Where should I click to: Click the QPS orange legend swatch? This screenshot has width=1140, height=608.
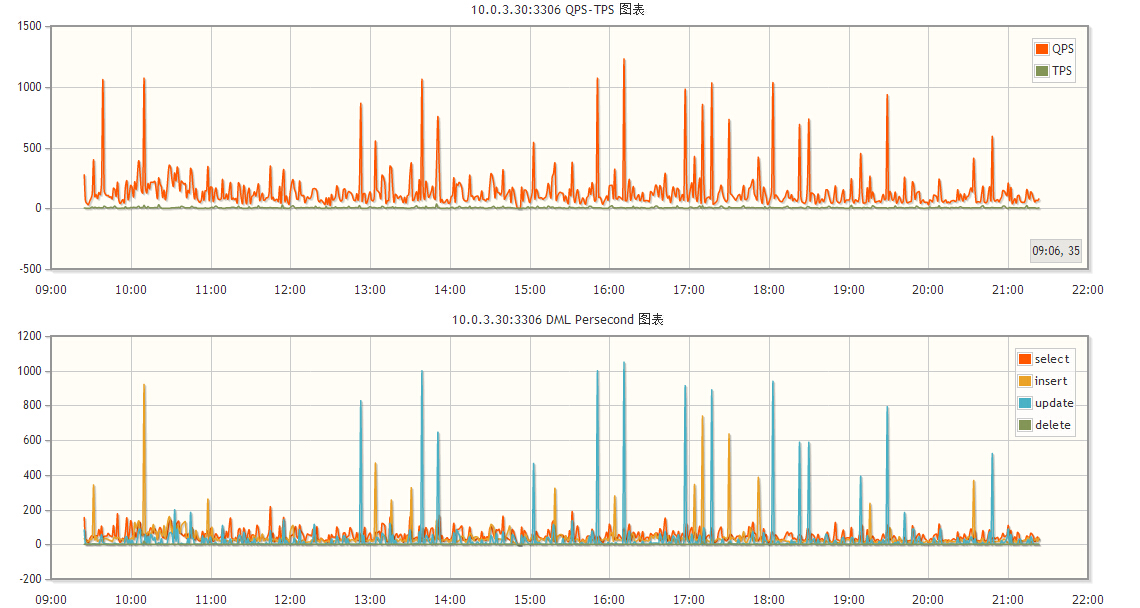(x=1042, y=49)
